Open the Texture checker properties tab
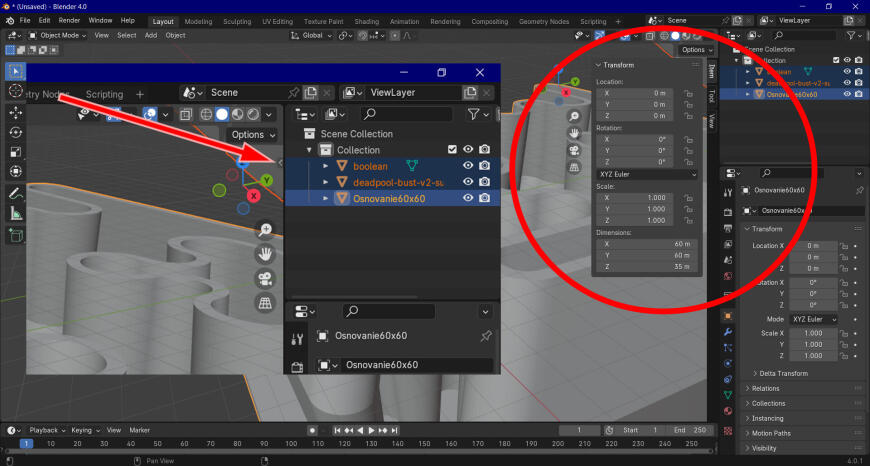Viewport: 870px width, 466px height. coord(729,430)
